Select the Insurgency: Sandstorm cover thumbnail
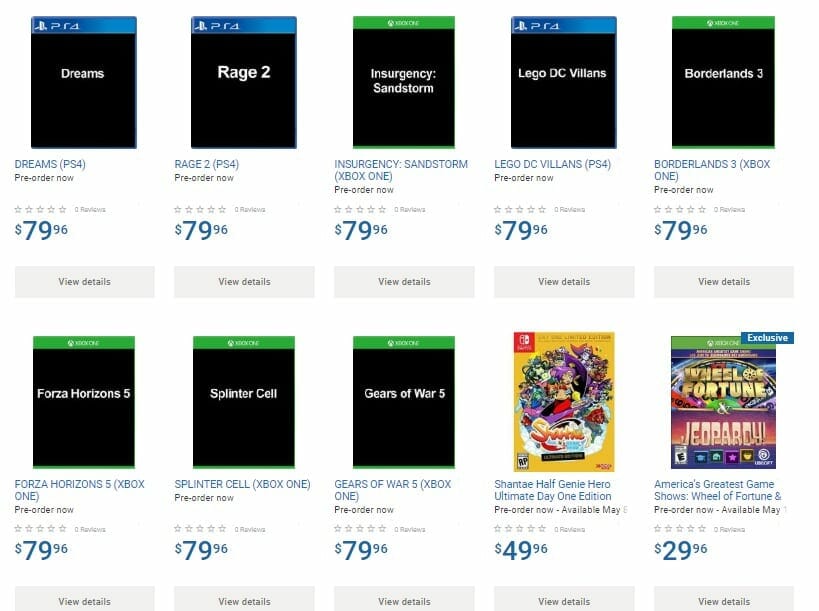The image size is (819, 611). coord(404,82)
